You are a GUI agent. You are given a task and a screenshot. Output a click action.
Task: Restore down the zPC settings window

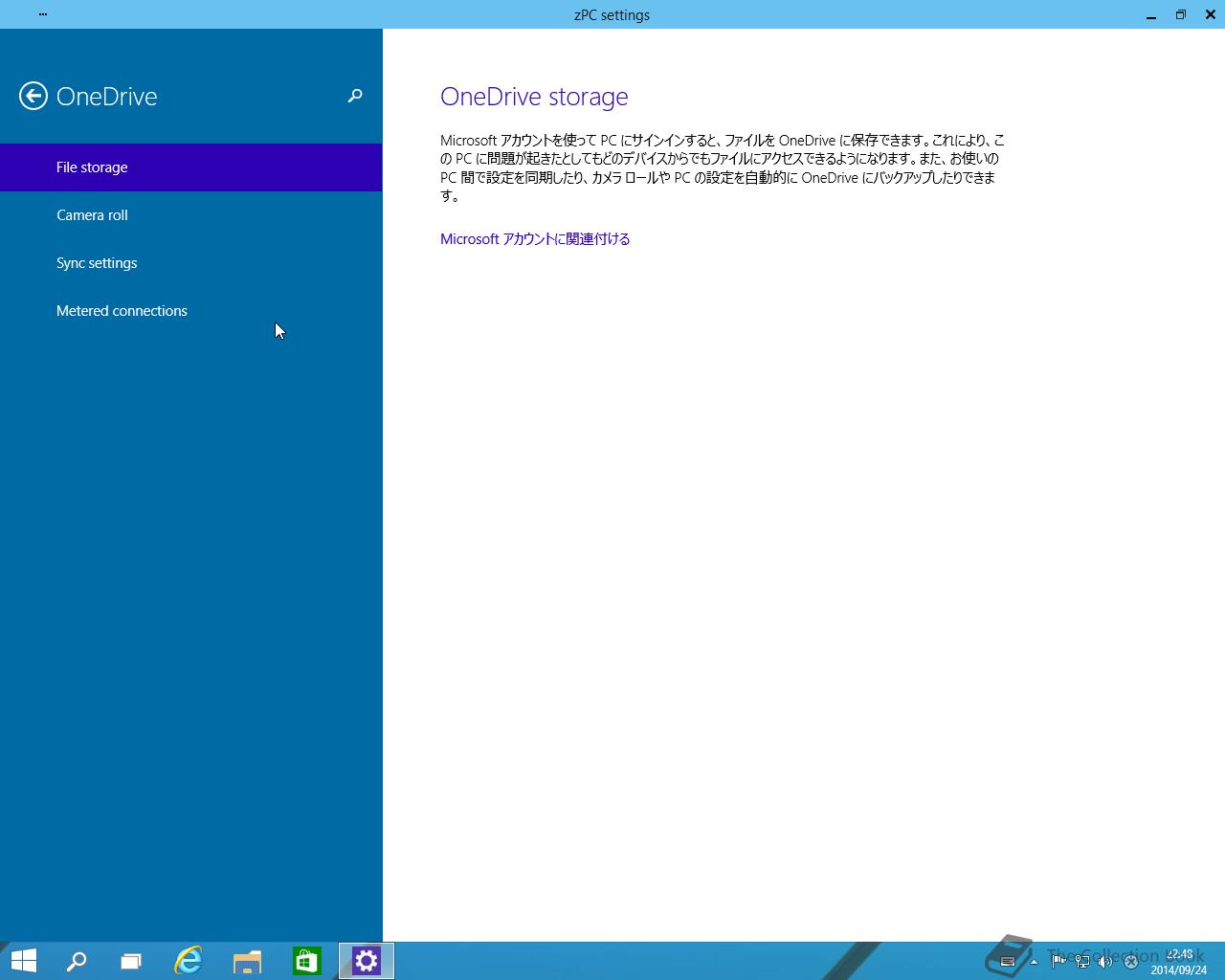1181,14
